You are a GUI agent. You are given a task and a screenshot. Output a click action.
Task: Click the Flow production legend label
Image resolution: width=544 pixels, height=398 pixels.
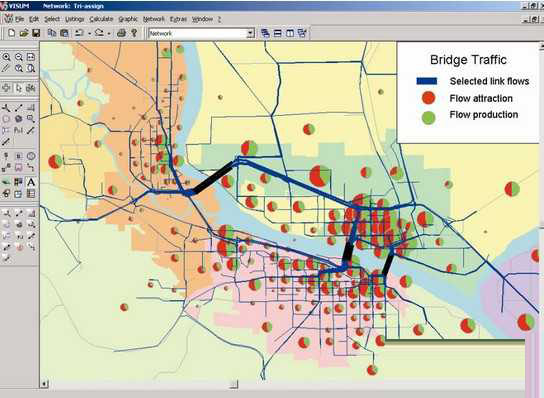point(484,115)
